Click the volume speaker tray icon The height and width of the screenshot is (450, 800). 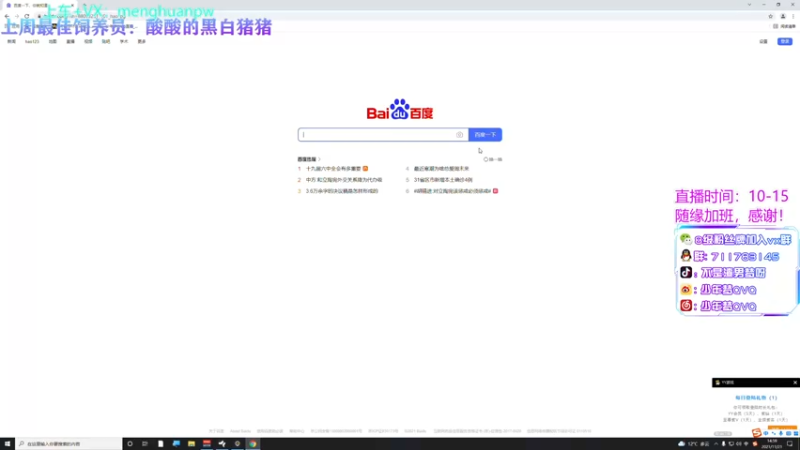tap(739, 444)
